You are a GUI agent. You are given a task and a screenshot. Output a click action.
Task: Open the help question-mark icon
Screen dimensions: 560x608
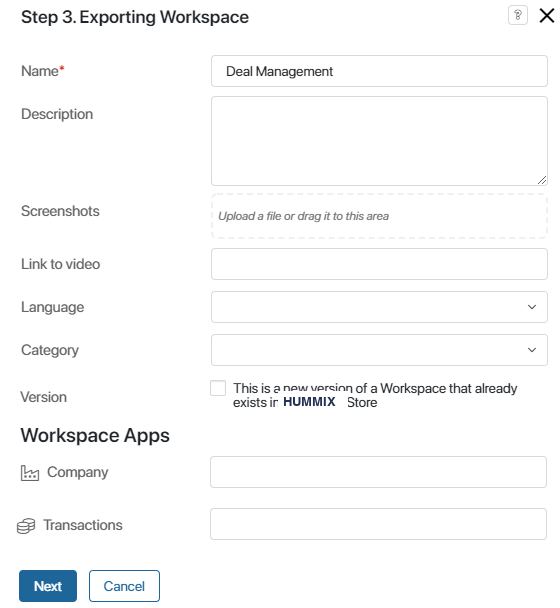(517, 16)
